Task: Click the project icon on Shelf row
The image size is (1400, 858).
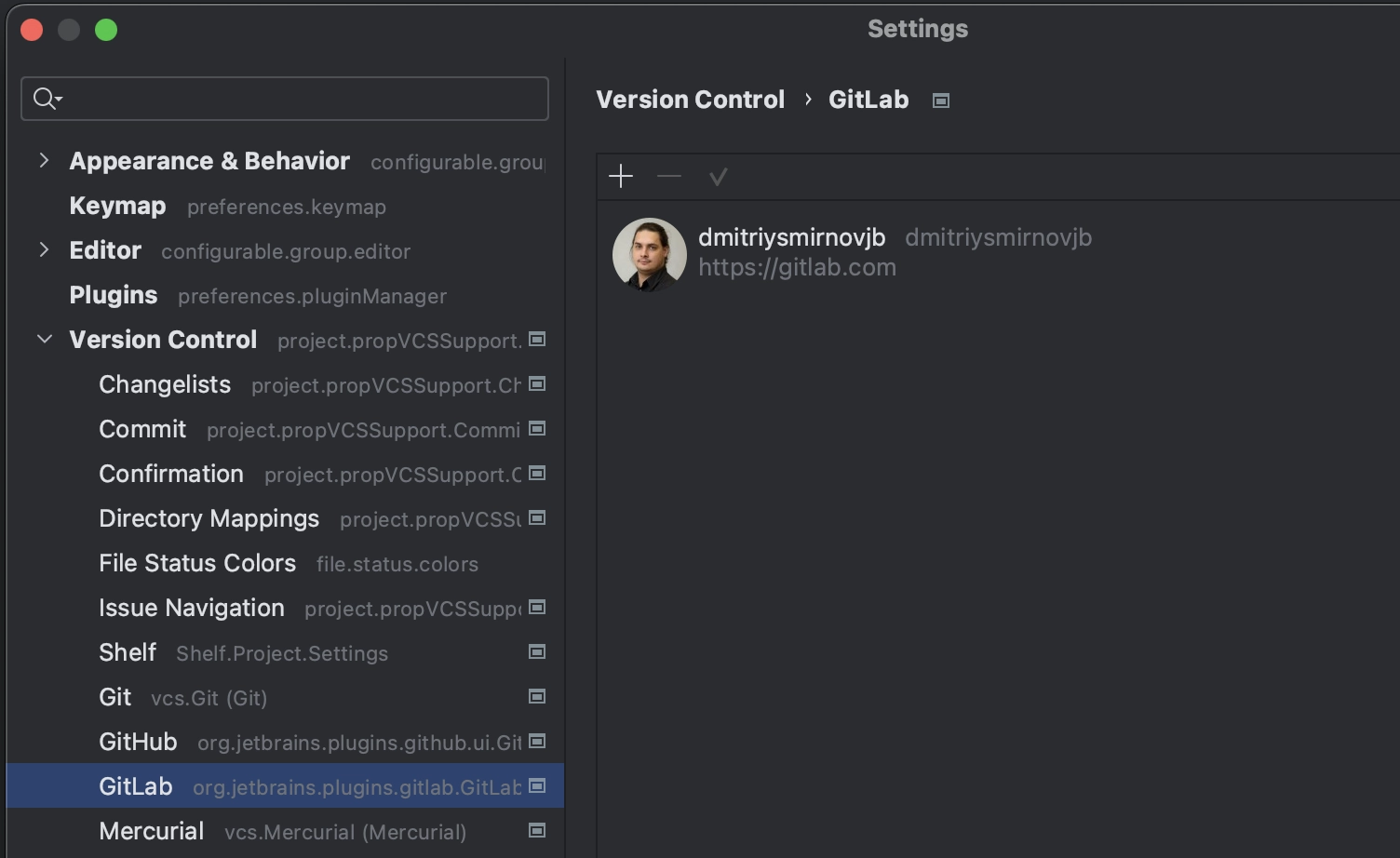Action: click(x=537, y=651)
